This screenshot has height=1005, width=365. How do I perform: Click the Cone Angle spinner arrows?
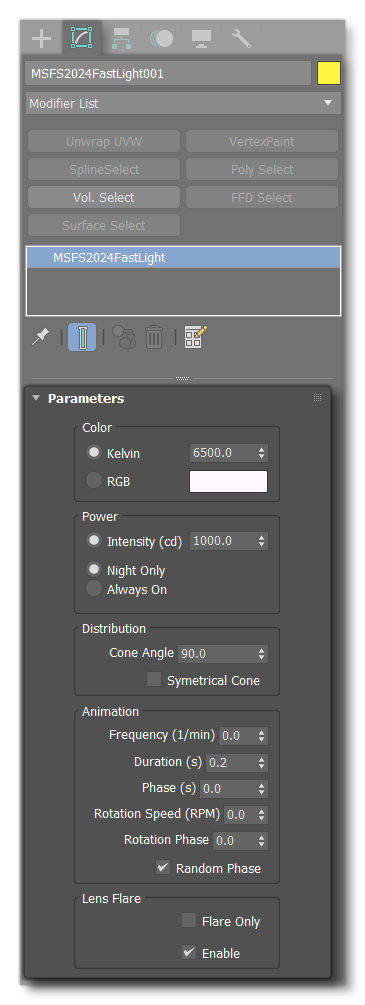[x=262, y=654]
